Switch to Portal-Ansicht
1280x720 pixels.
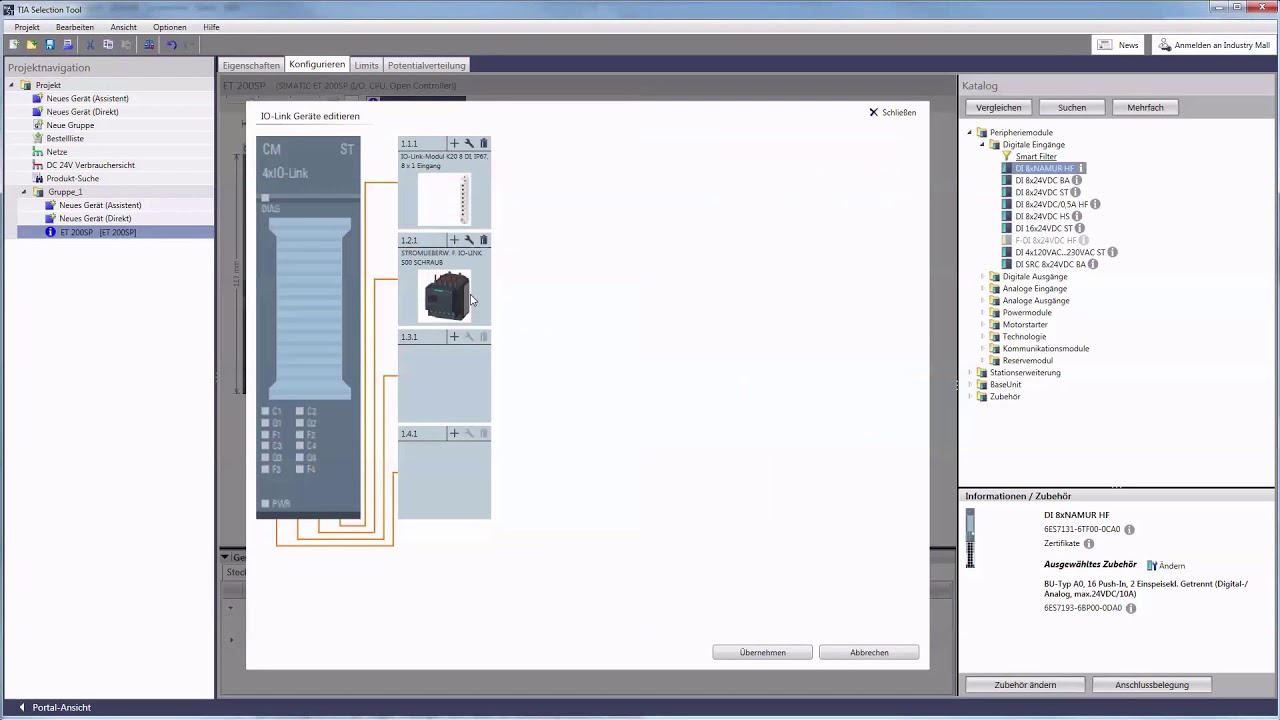click(54, 707)
